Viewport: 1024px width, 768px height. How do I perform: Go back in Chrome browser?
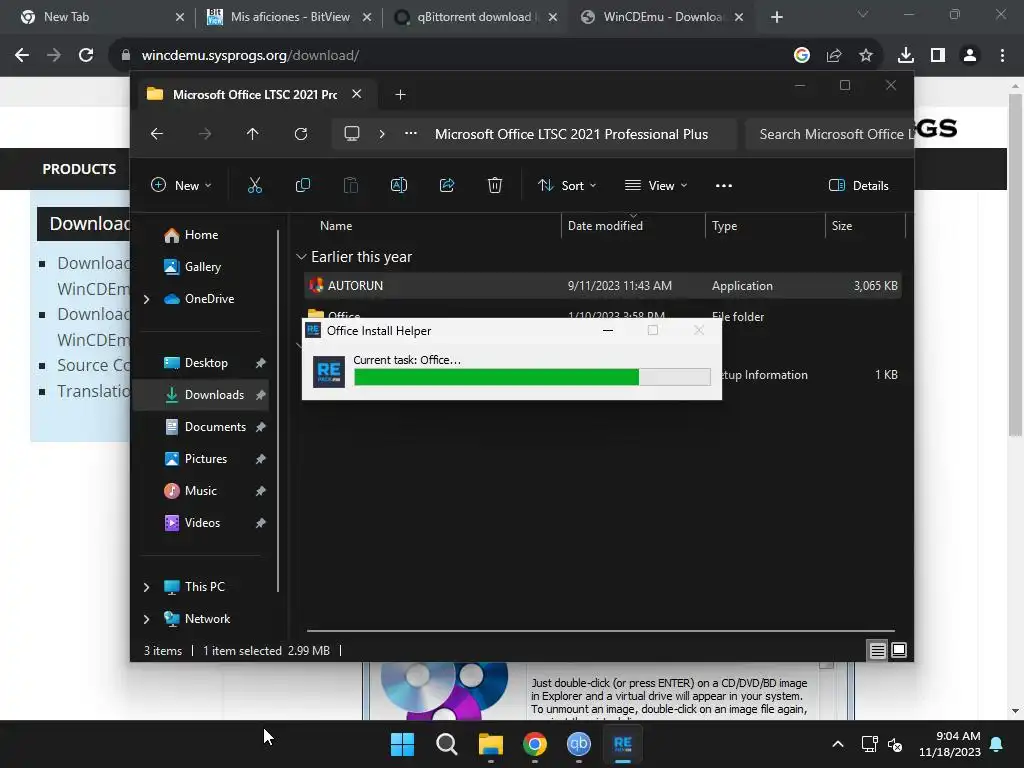[22, 56]
